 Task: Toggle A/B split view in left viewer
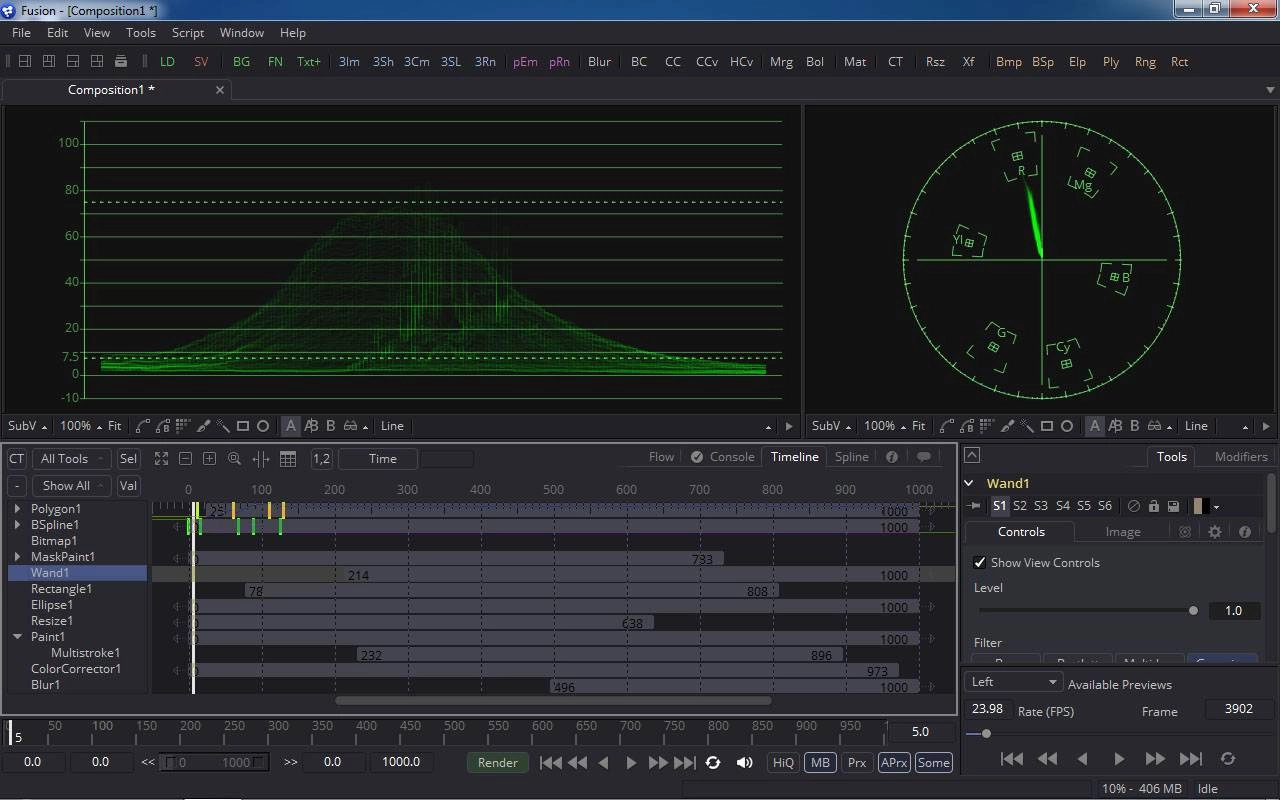pyautogui.click(x=311, y=426)
